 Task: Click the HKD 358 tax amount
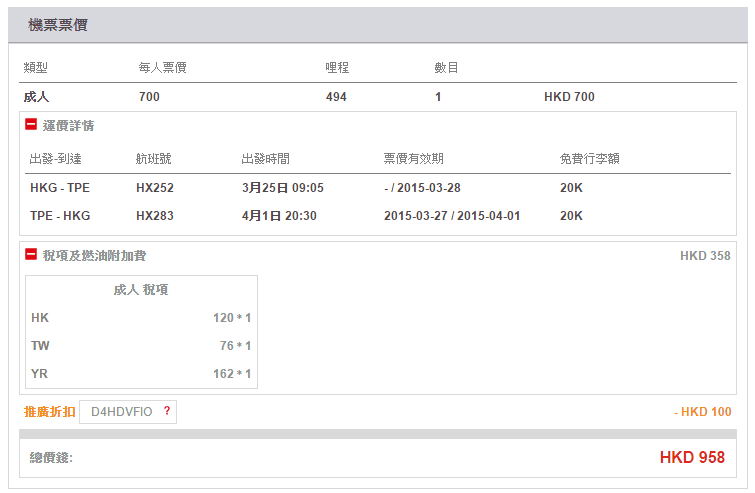[705, 256]
